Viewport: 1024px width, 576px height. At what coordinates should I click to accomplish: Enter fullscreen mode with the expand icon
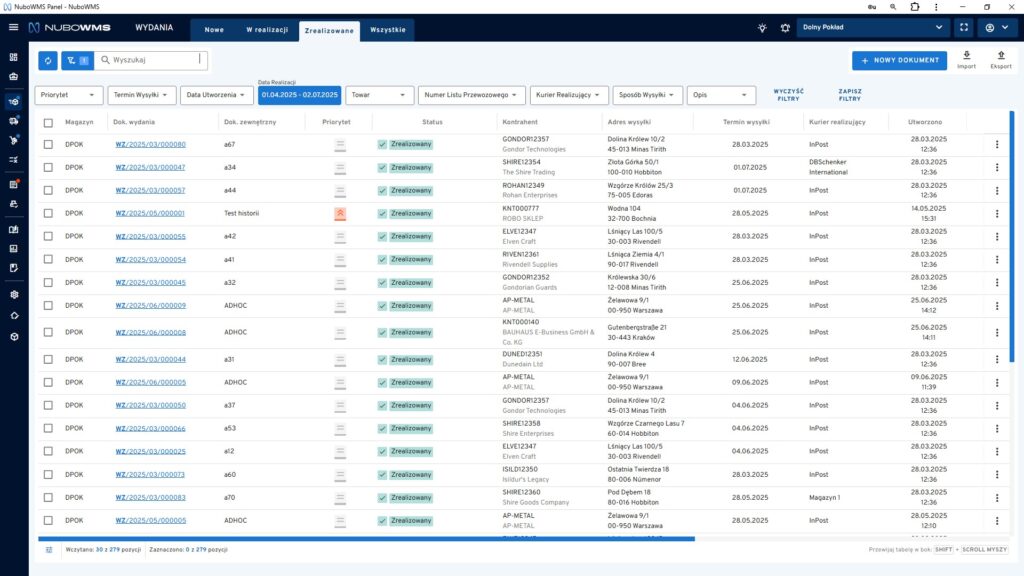963,28
